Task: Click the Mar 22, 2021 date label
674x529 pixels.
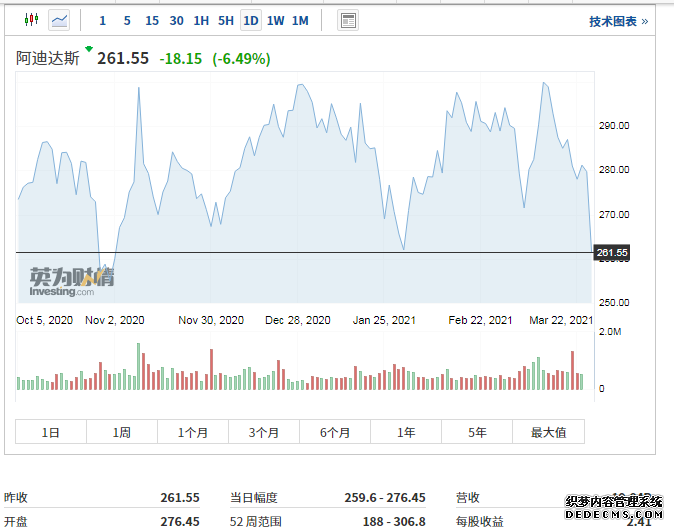Action: click(x=561, y=320)
